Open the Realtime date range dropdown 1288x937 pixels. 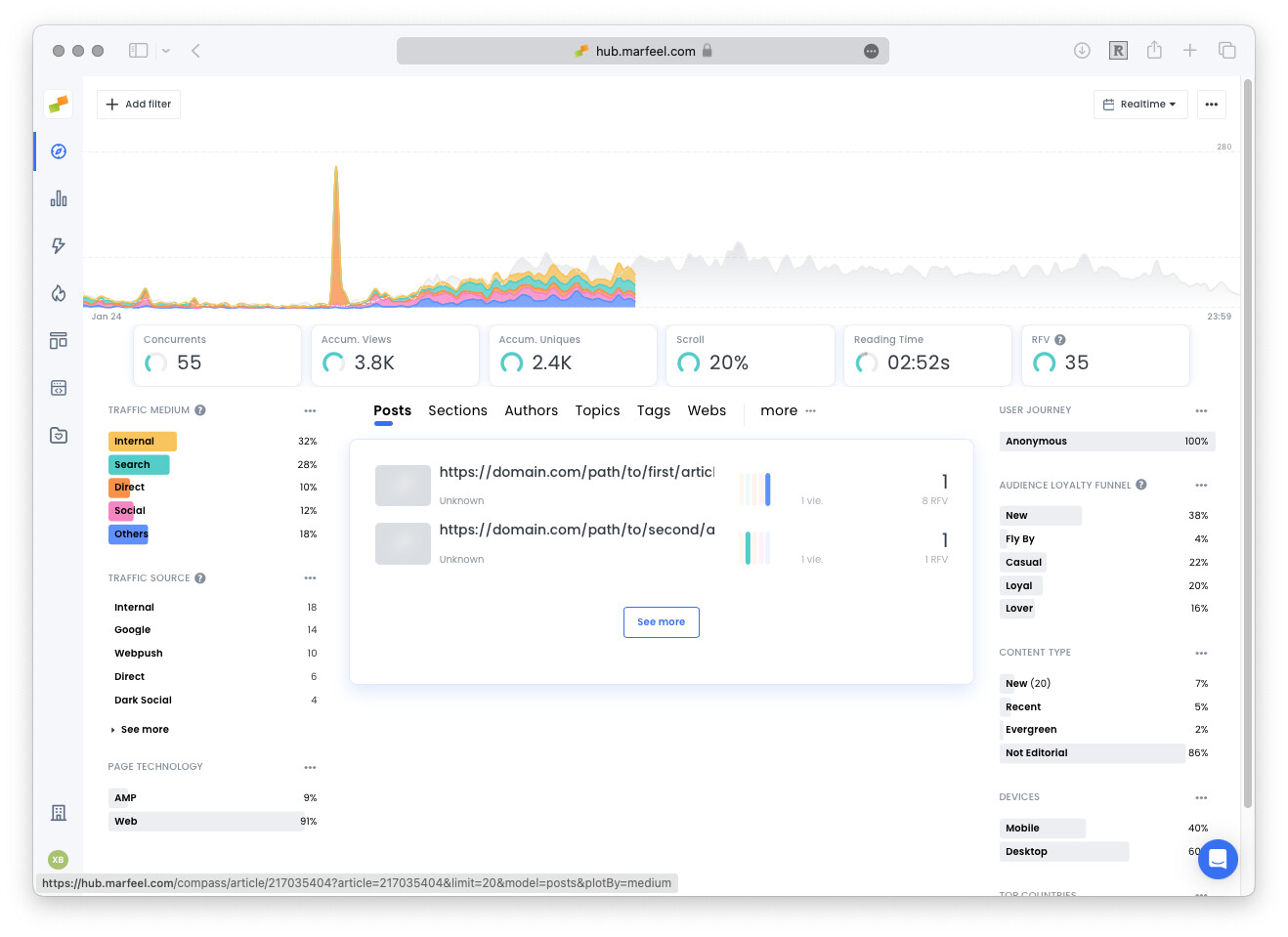(1139, 105)
